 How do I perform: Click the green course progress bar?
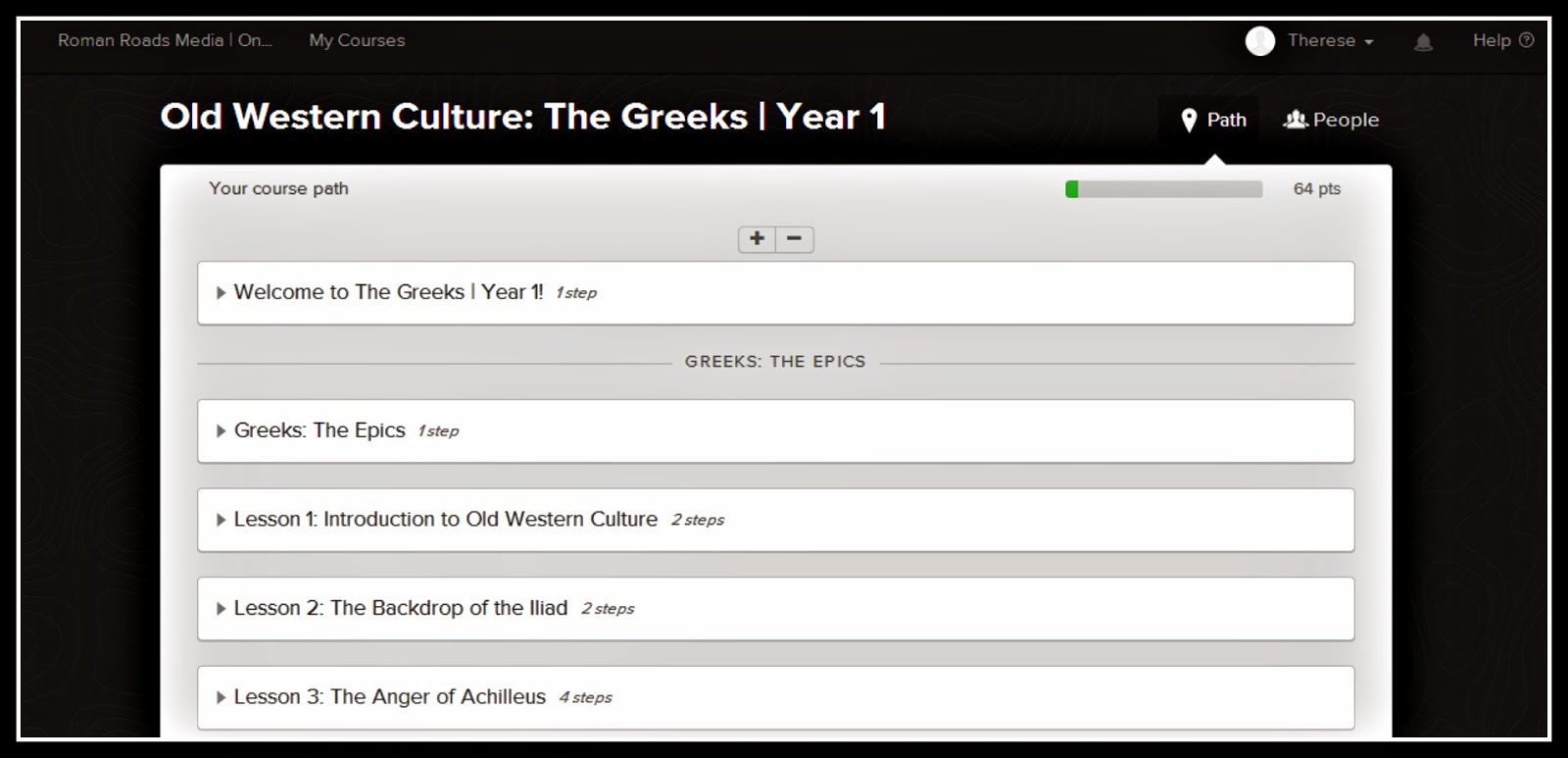click(1163, 189)
